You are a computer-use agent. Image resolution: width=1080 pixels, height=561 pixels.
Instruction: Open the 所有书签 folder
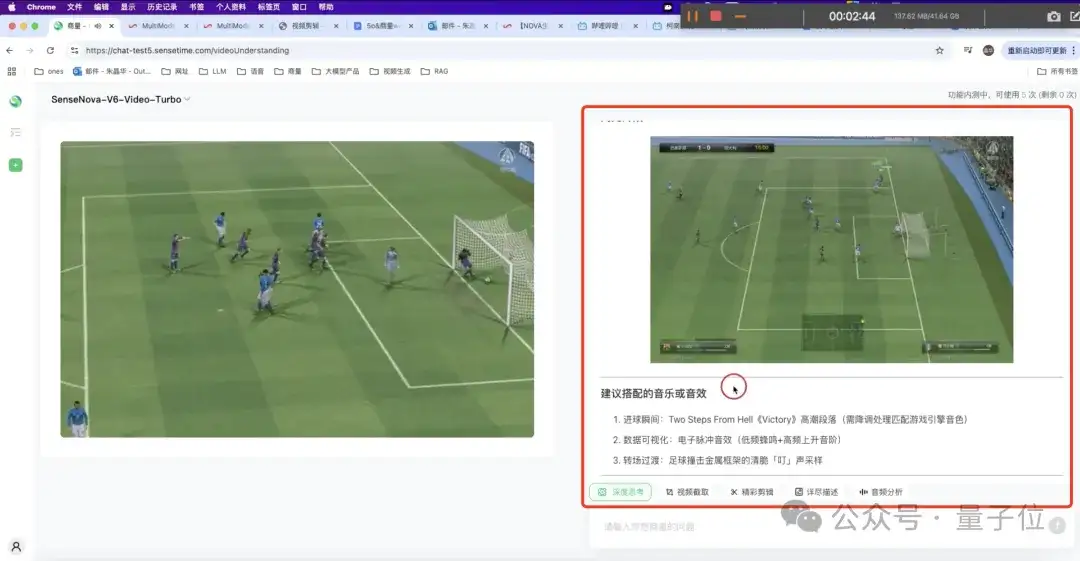coord(1057,71)
